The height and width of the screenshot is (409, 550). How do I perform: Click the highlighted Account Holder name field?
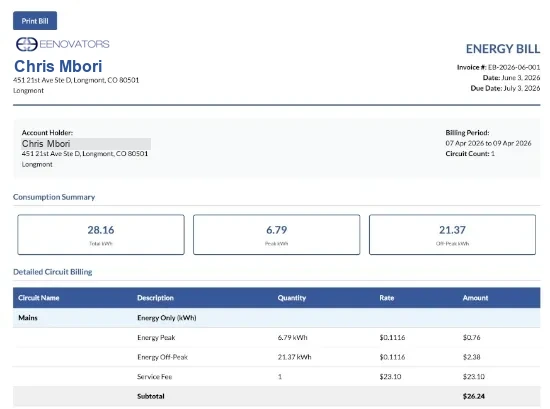[86, 144]
